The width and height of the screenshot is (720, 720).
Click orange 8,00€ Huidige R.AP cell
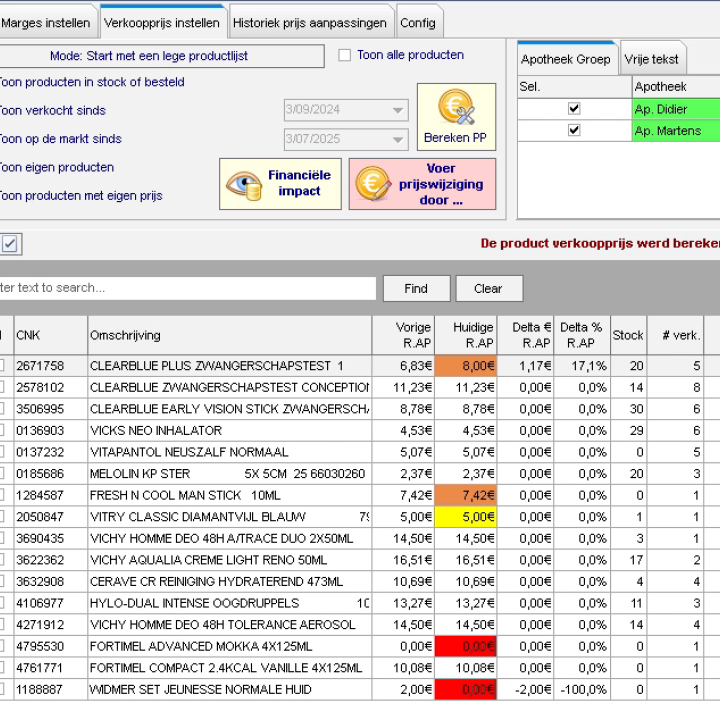pos(466,366)
